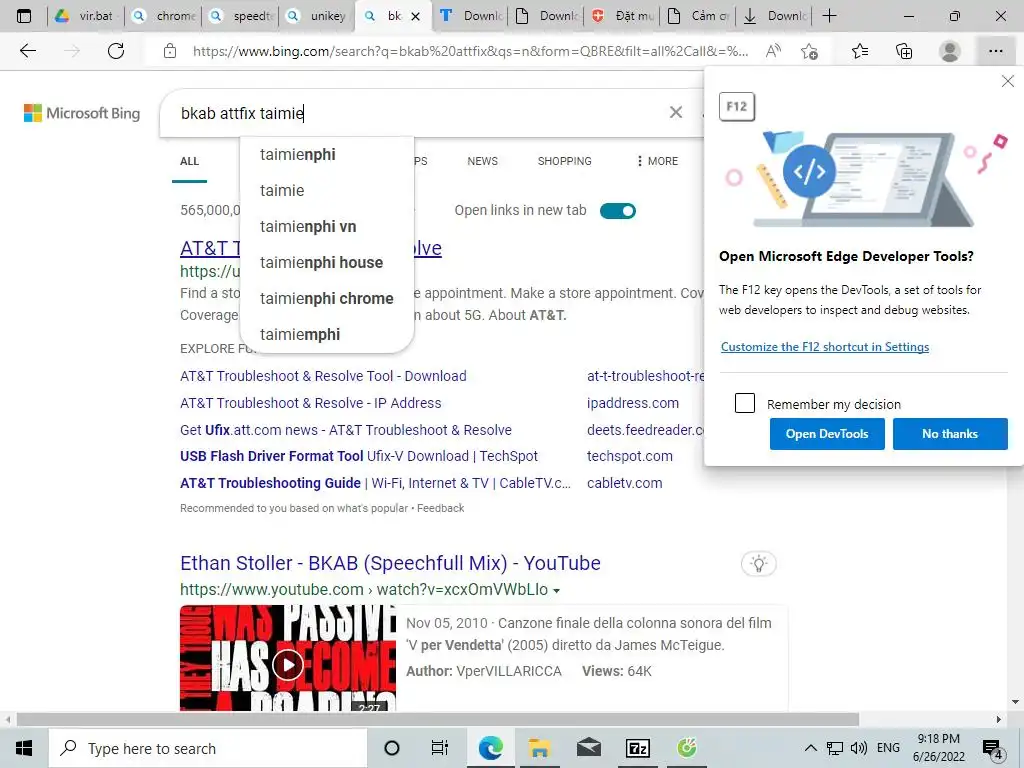Viewport: 1024px width, 768px height.
Task: Open the tab actions menu icon
Action: point(24,16)
